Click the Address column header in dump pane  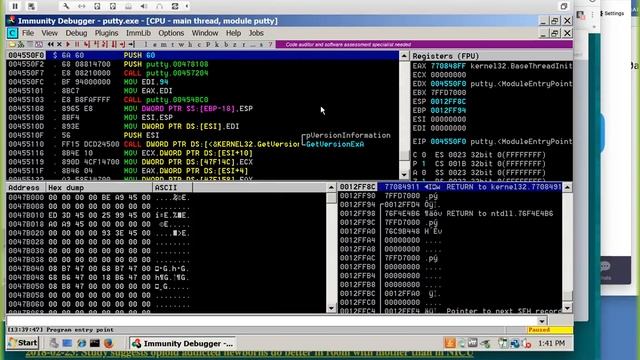click(x=26, y=188)
